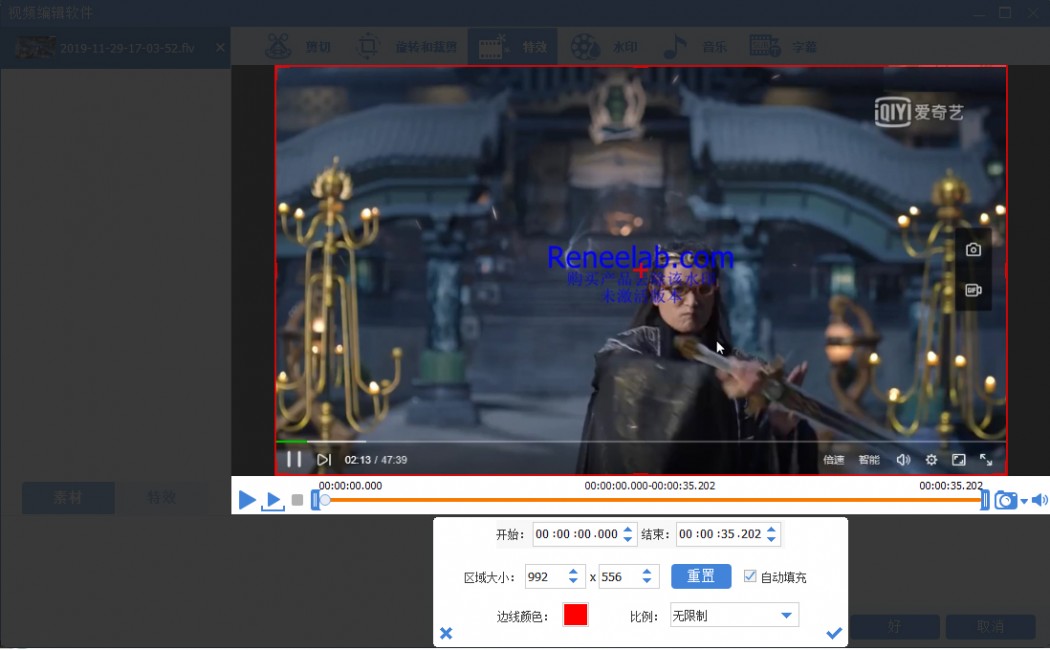Click the 重置 reset button
Image resolution: width=1050 pixels, height=650 pixels.
pyautogui.click(x=701, y=576)
